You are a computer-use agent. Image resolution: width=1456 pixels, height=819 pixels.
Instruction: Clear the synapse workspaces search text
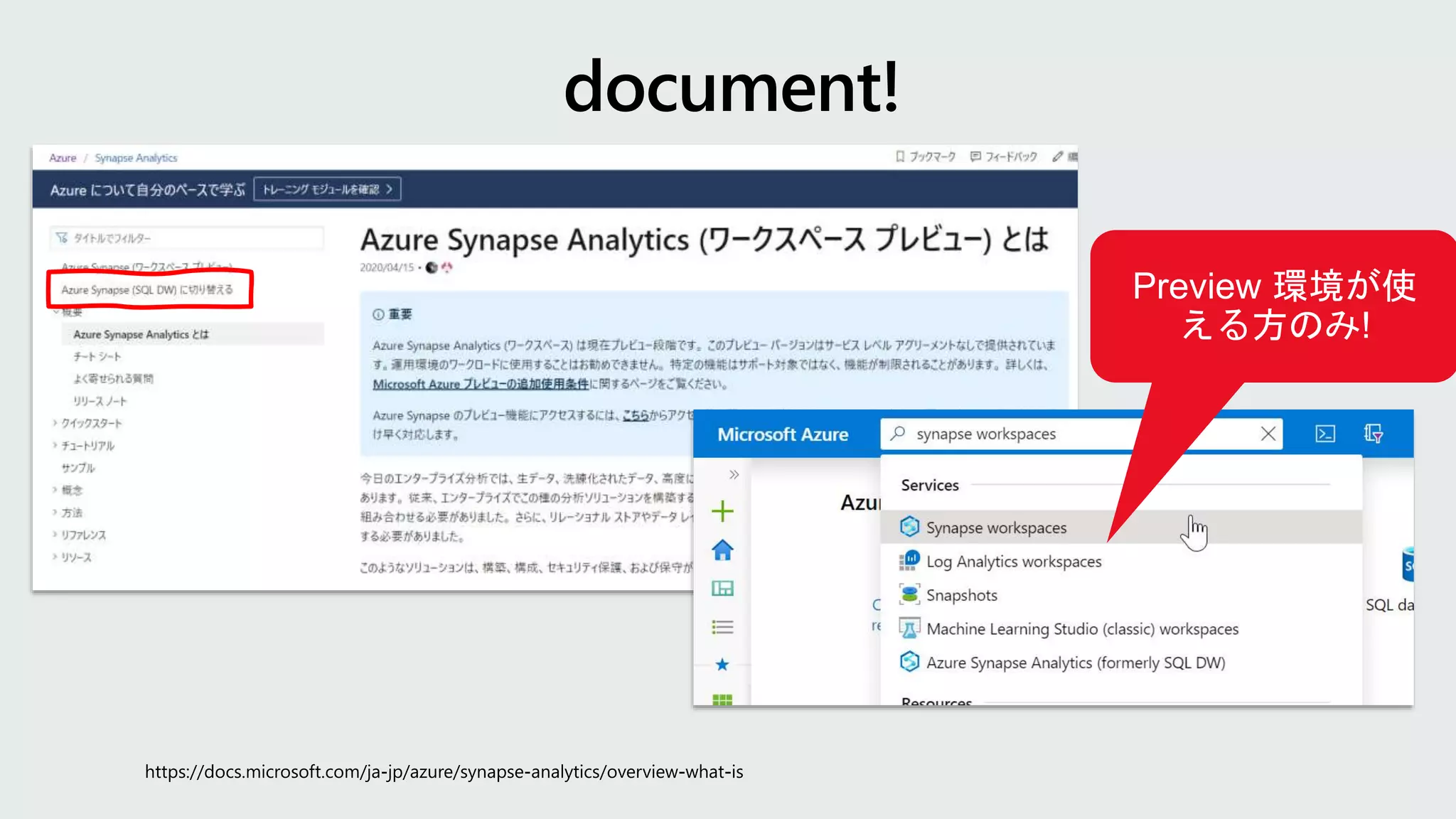coord(1268,434)
